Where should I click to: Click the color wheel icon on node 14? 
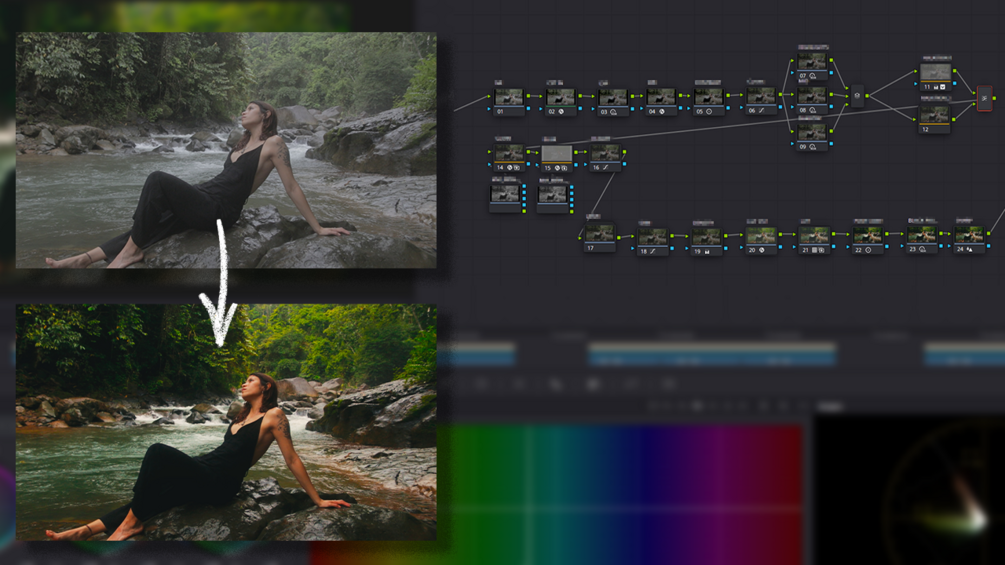(510, 167)
